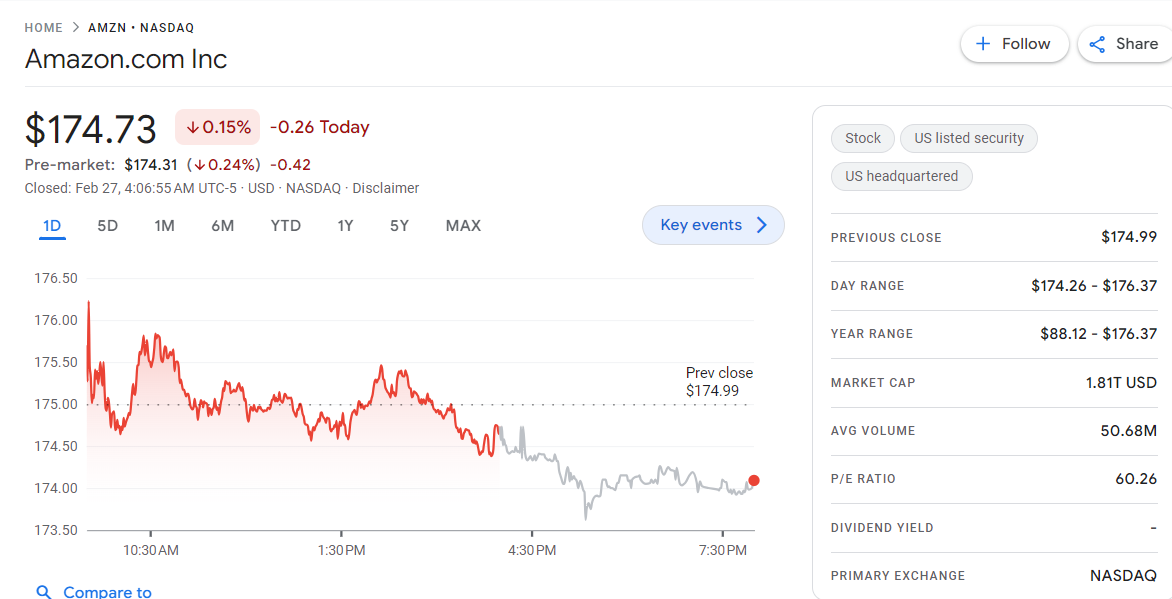The height and width of the screenshot is (599, 1172).
Task: Click the share icon
Action: pyautogui.click(x=1097, y=44)
